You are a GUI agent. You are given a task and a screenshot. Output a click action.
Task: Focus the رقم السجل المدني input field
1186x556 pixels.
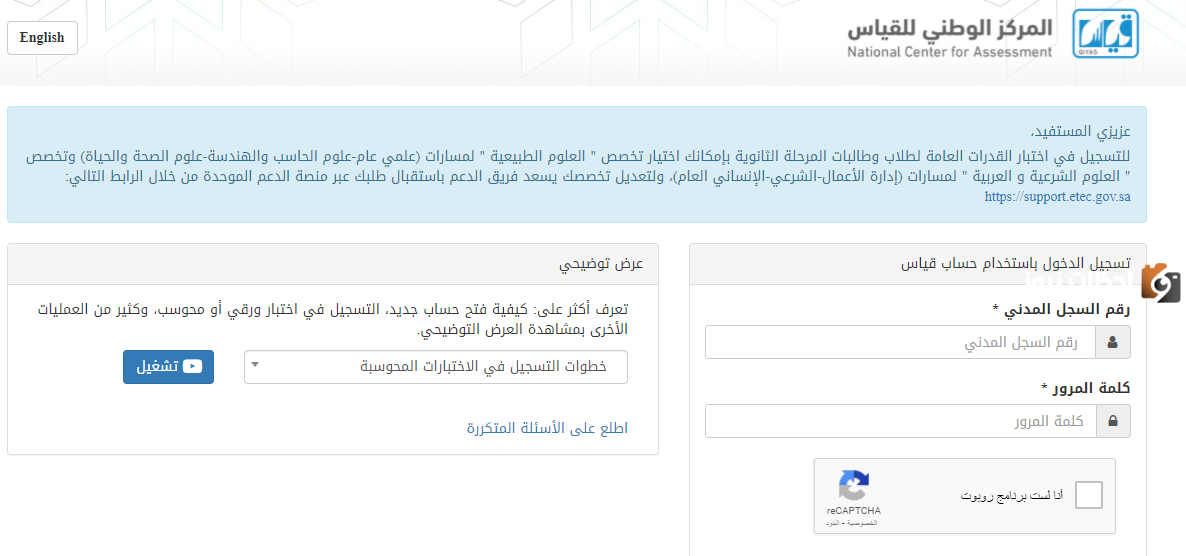point(900,342)
